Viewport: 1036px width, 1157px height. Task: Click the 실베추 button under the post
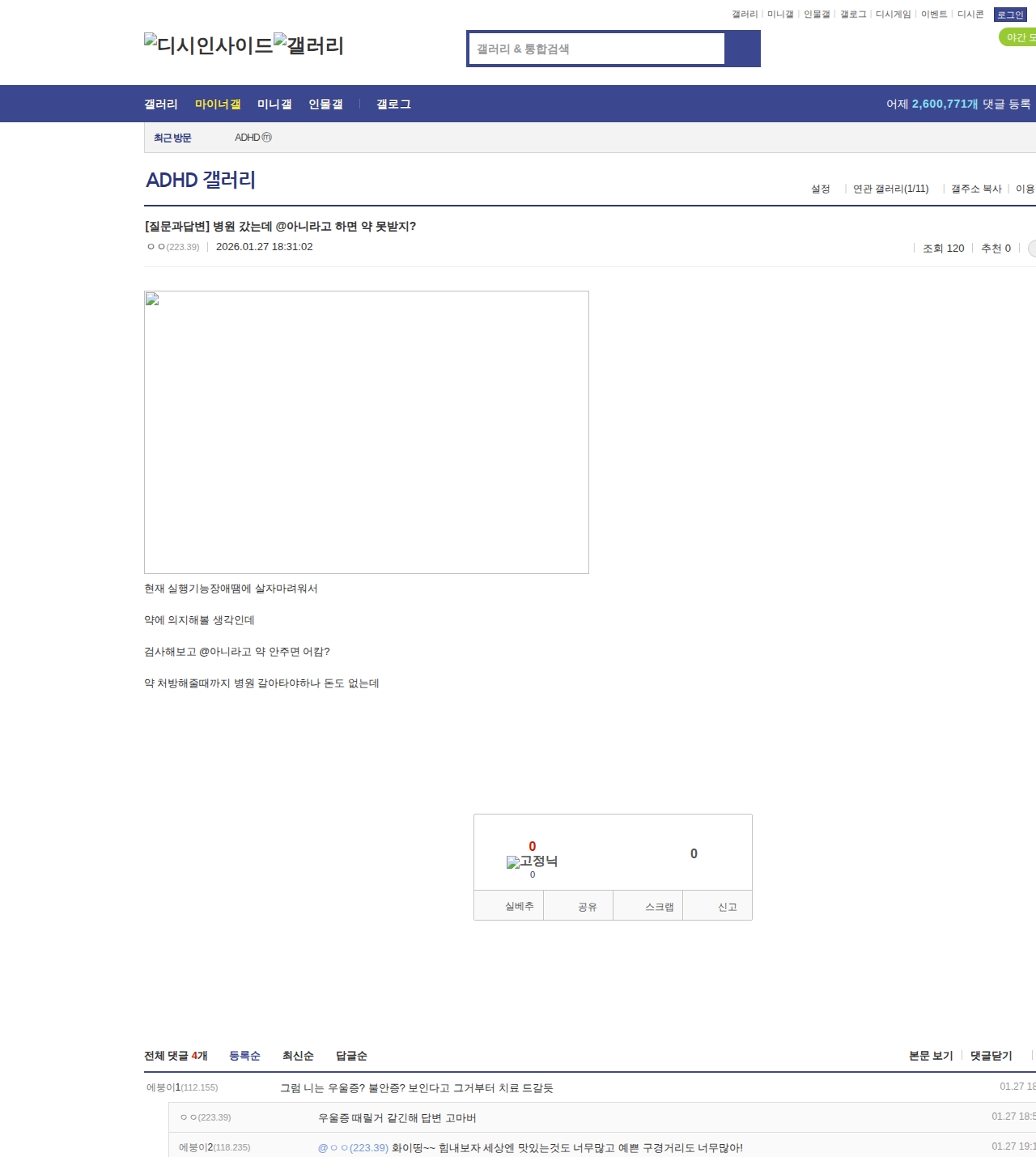pos(519,906)
